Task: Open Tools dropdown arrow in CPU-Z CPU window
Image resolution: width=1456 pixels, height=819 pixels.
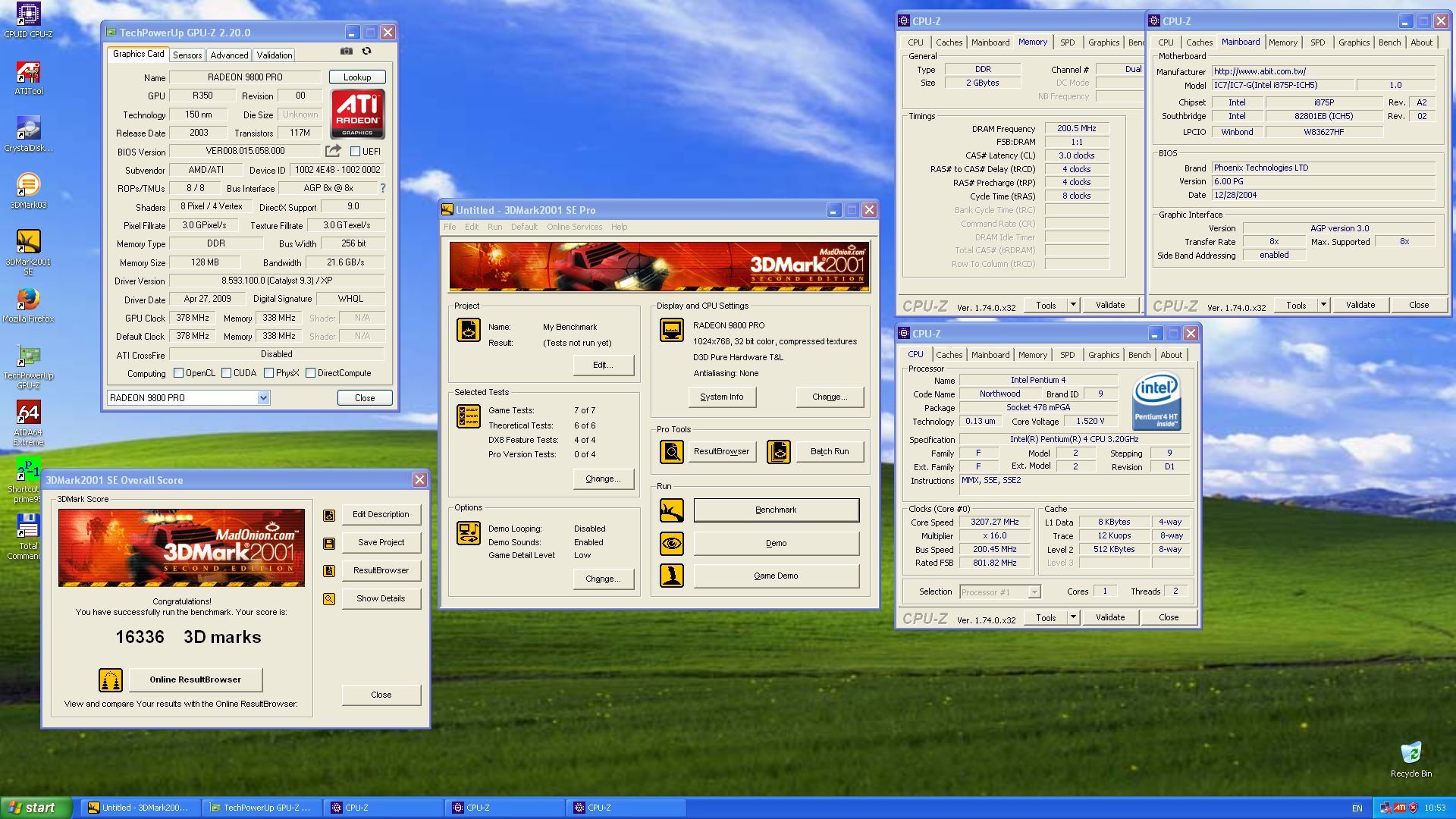Action: click(x=1073, y=617)
